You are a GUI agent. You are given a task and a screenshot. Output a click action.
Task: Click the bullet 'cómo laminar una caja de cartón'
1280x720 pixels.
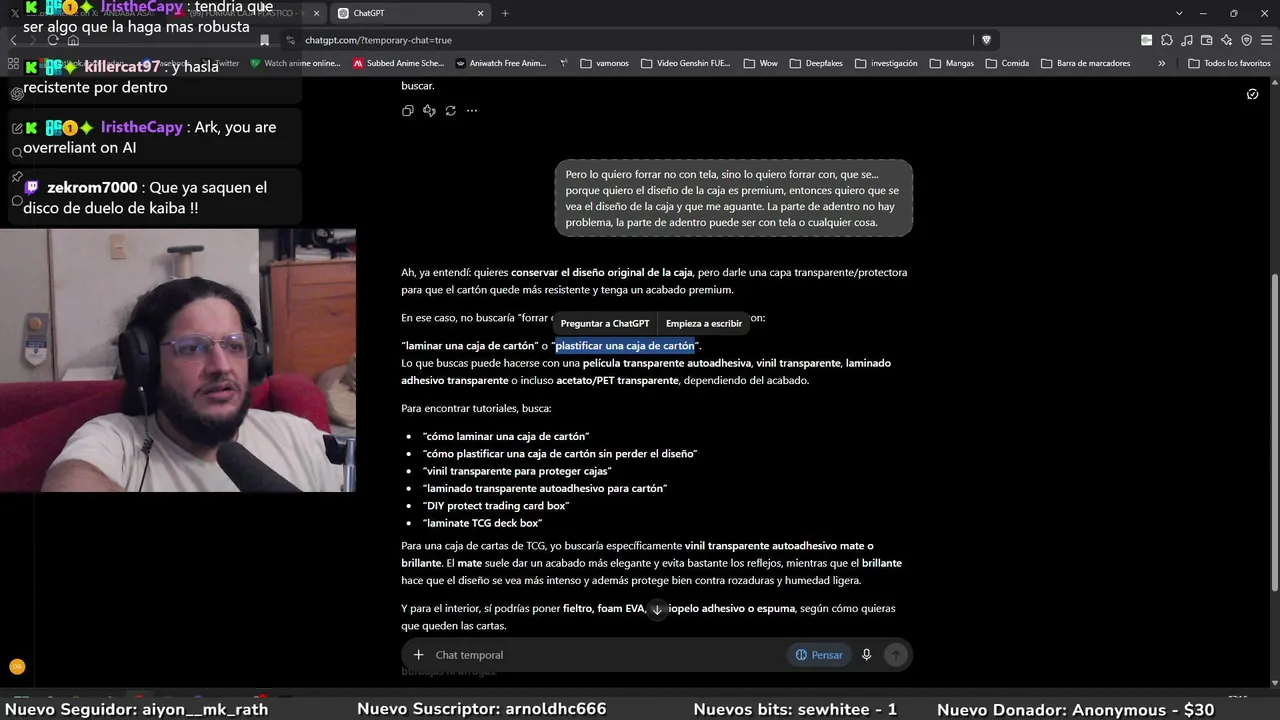506,436
